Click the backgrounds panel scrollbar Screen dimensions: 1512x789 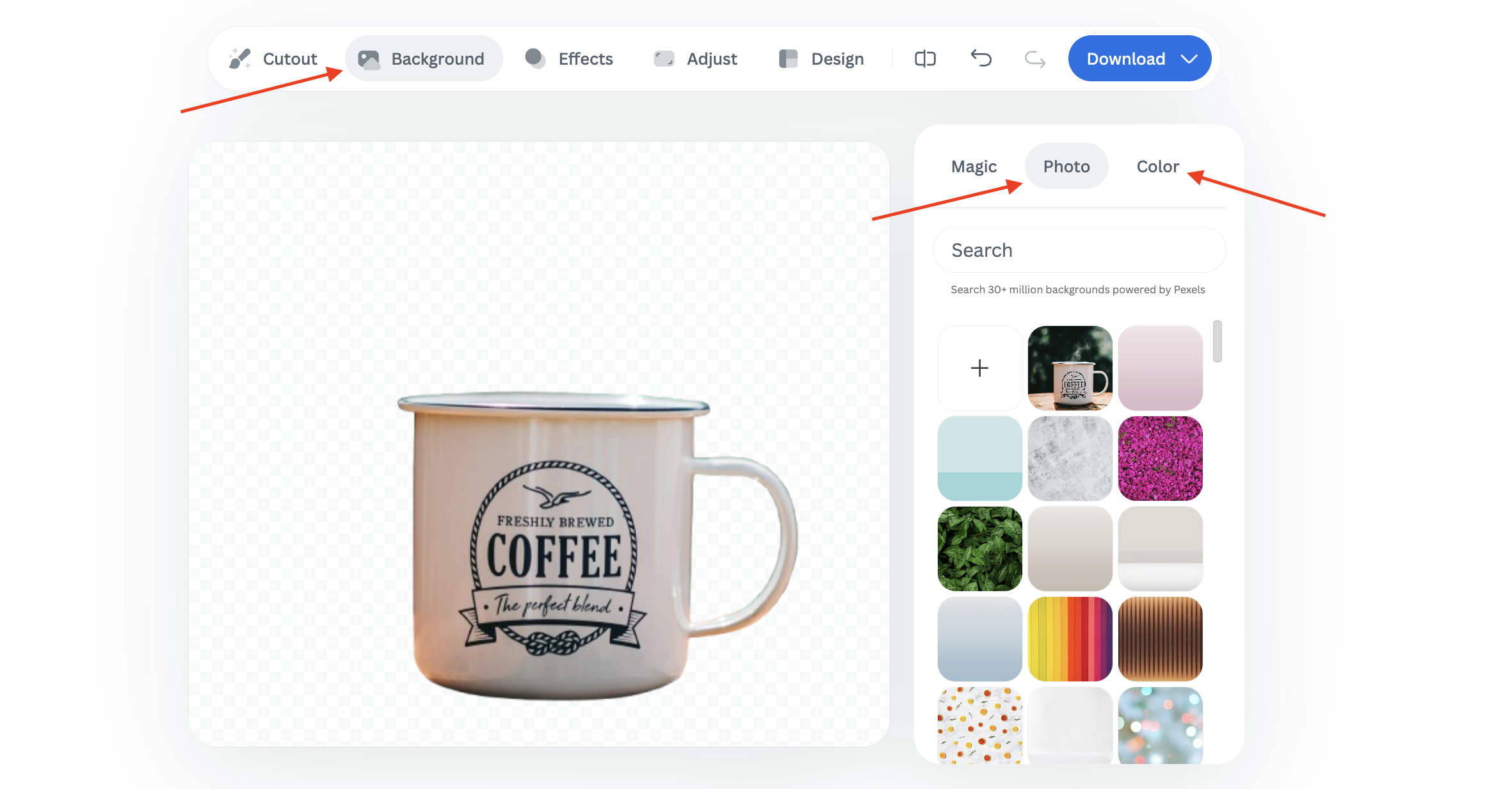tap(1217, 341)
